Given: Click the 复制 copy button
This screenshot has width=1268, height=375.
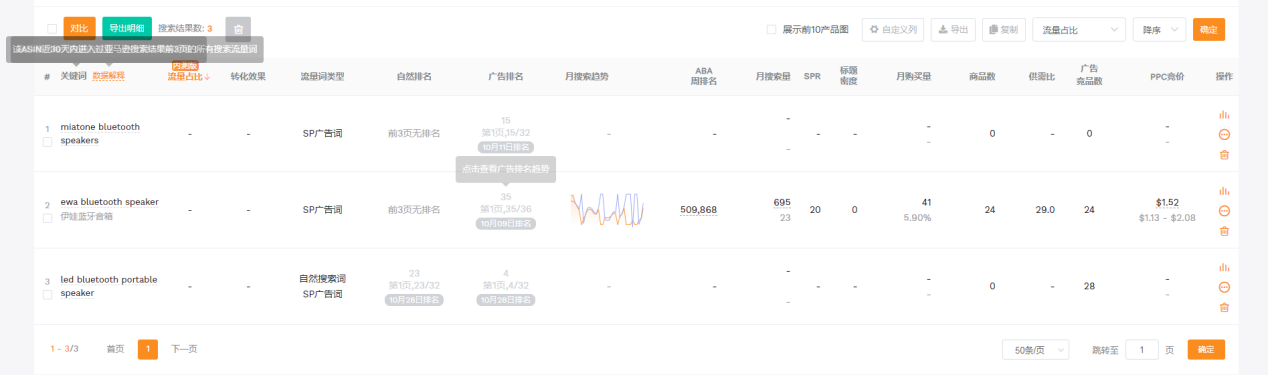Looking at the screenshot, I should pos(1004,29).
